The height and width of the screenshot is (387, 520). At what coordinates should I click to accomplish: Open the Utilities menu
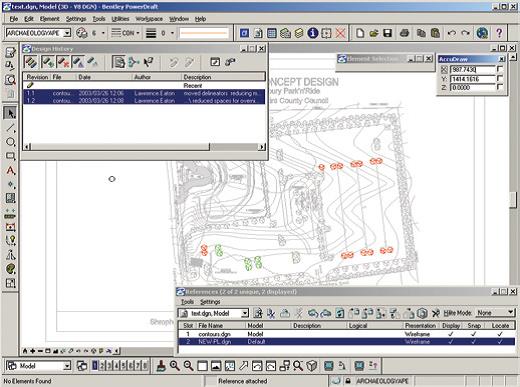(120, 19)
